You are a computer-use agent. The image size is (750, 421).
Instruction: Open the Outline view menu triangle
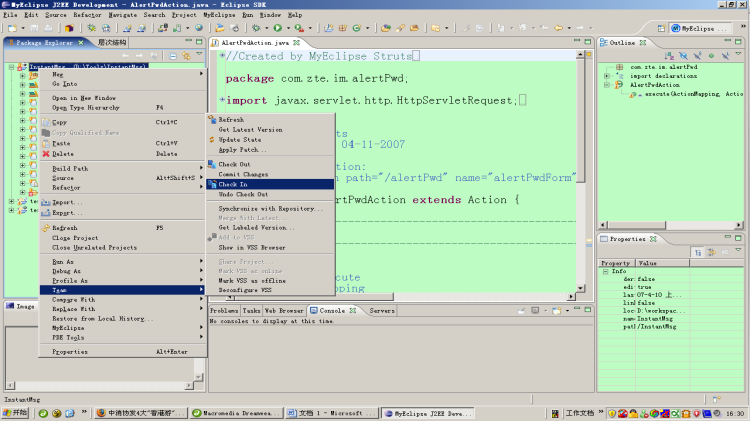tap(738, 55)
